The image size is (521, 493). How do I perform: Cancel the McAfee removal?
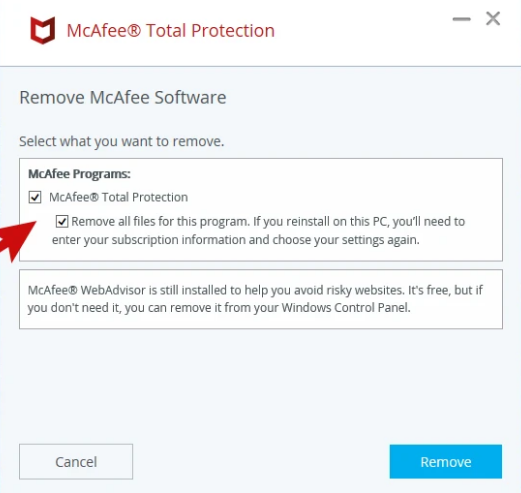click(76, 462)
